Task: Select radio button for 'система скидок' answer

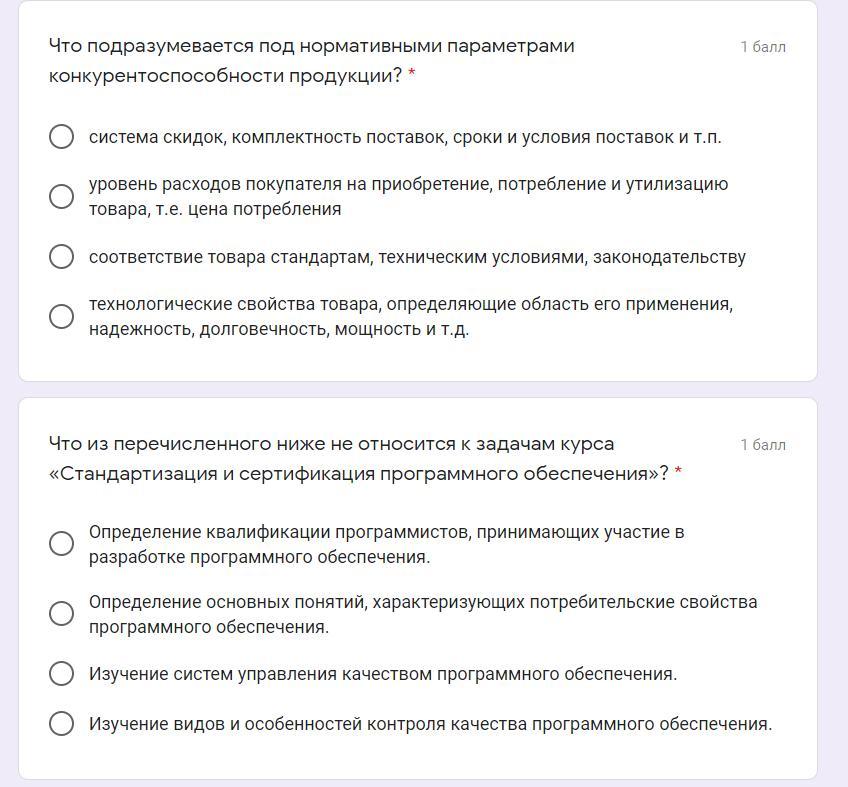Action: 61,137
